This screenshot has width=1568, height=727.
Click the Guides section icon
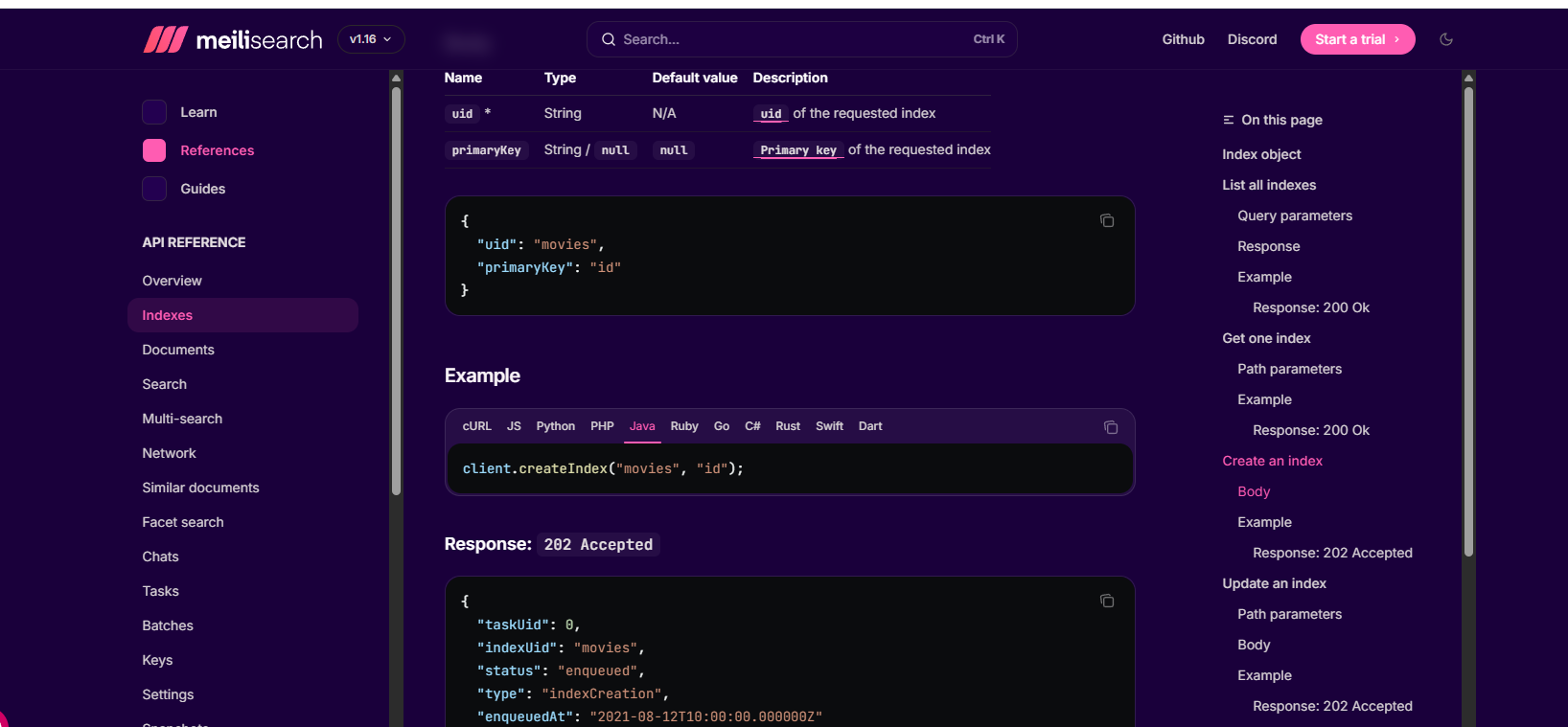click(x=154, y=189)
